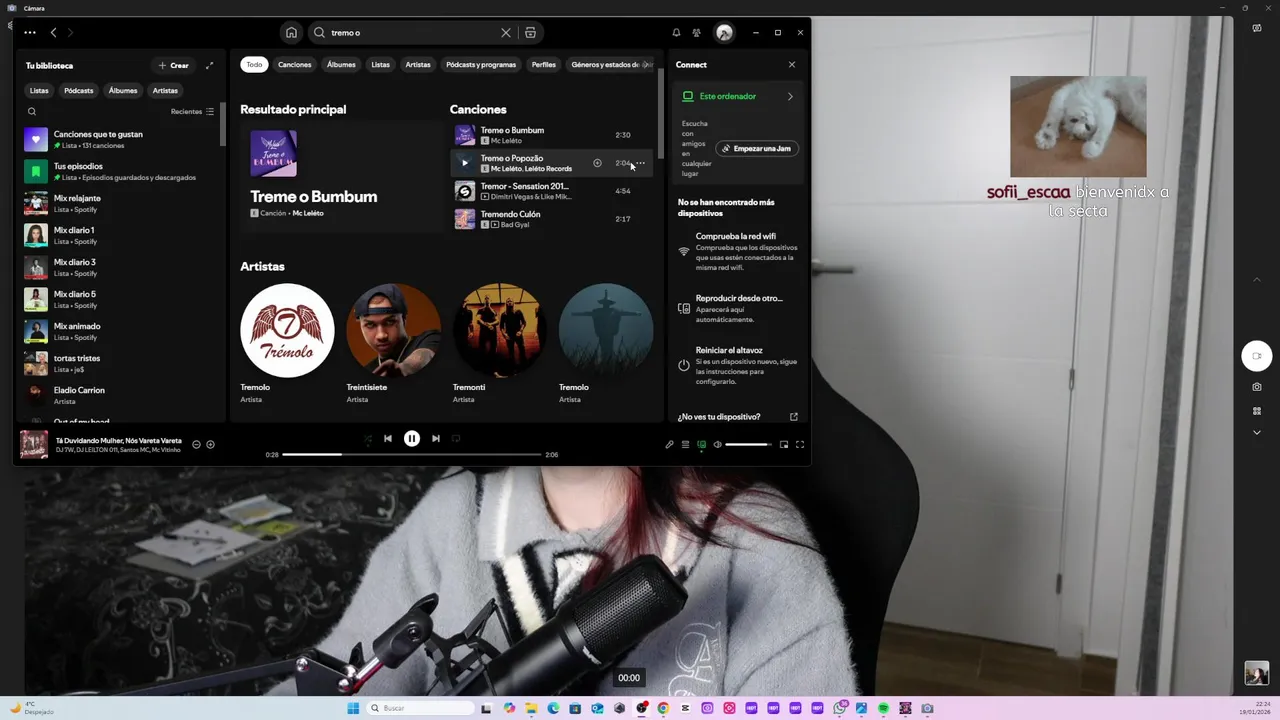Image resolution: width=1280 pixels, height=720 pixels.
Task: Skip to previous track
Action: pyautogui.click(x=388, y=438)
